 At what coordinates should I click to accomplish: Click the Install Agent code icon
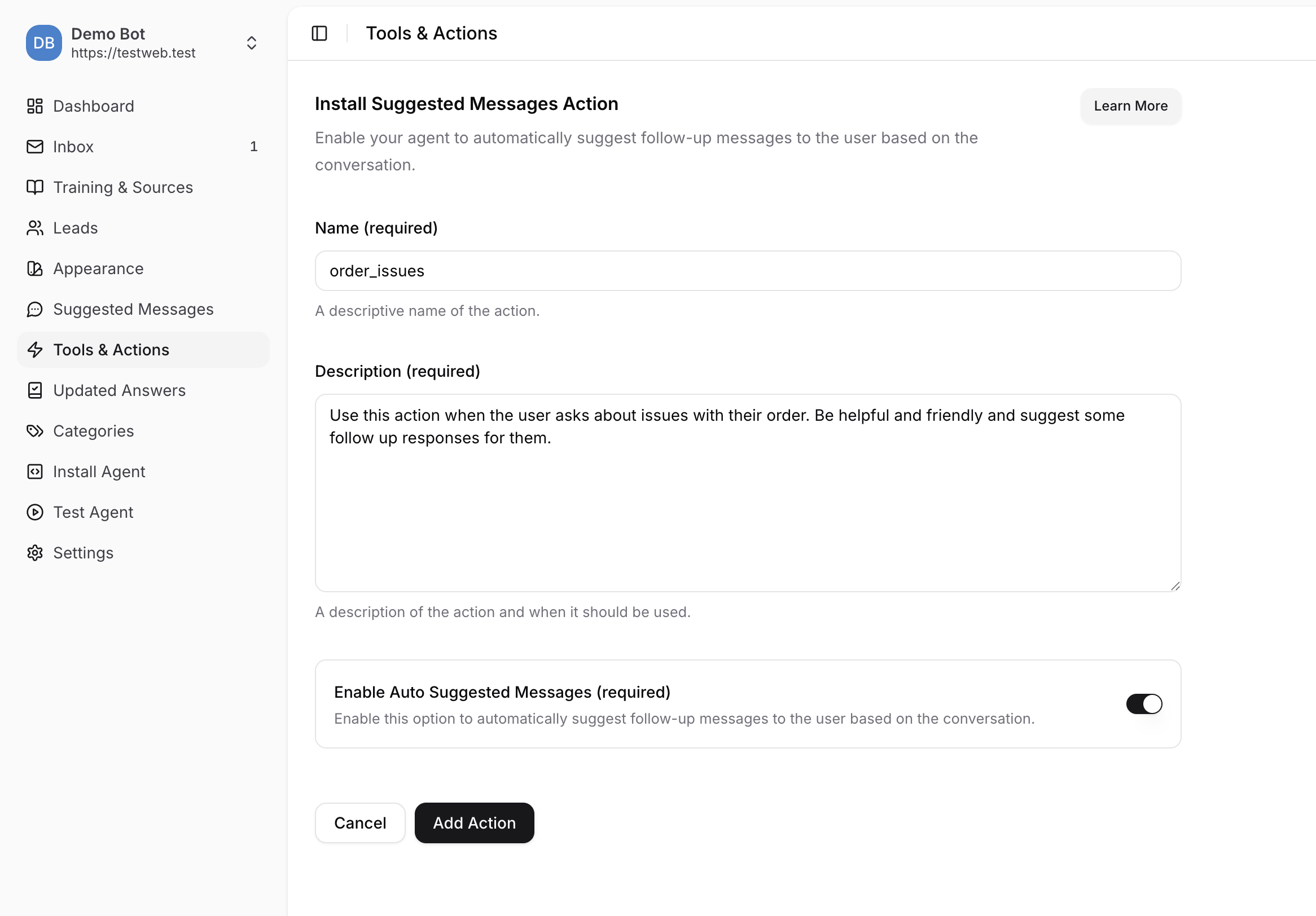35,472
